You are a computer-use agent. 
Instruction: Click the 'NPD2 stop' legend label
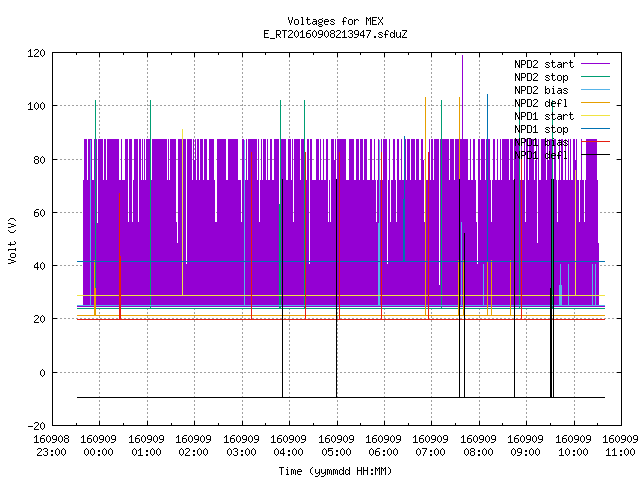pyautogui.click(x=541, y=77)
